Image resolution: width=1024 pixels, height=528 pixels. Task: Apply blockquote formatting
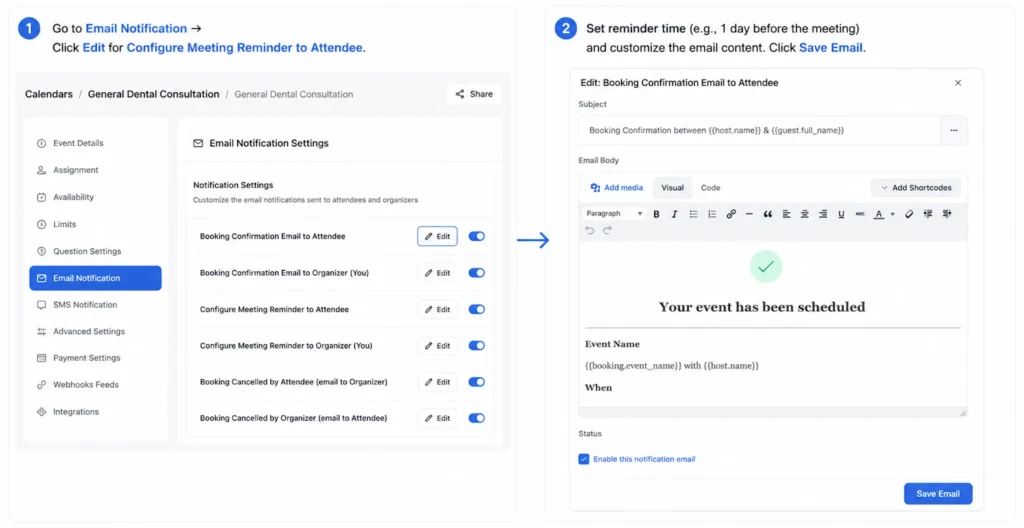coord(767,214)
